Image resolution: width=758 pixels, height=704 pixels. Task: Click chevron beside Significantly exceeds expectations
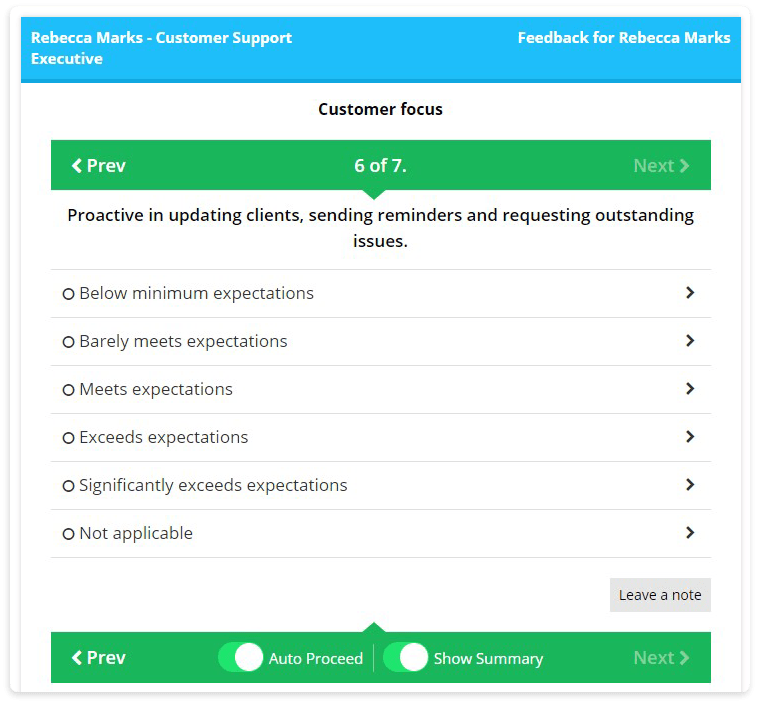[x=690, y=485]
